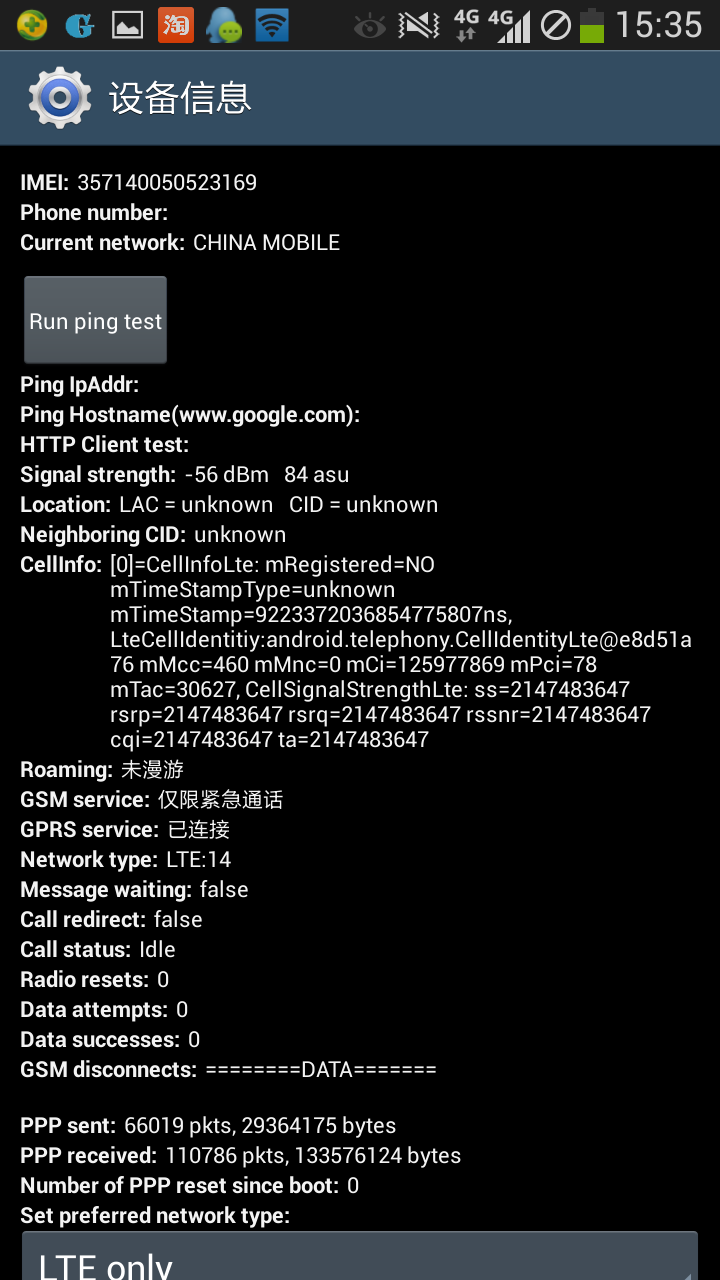Screen dimensions: 720x1280
Task: Tap the 15:35 clock in status bar
Action: [659, 25]
